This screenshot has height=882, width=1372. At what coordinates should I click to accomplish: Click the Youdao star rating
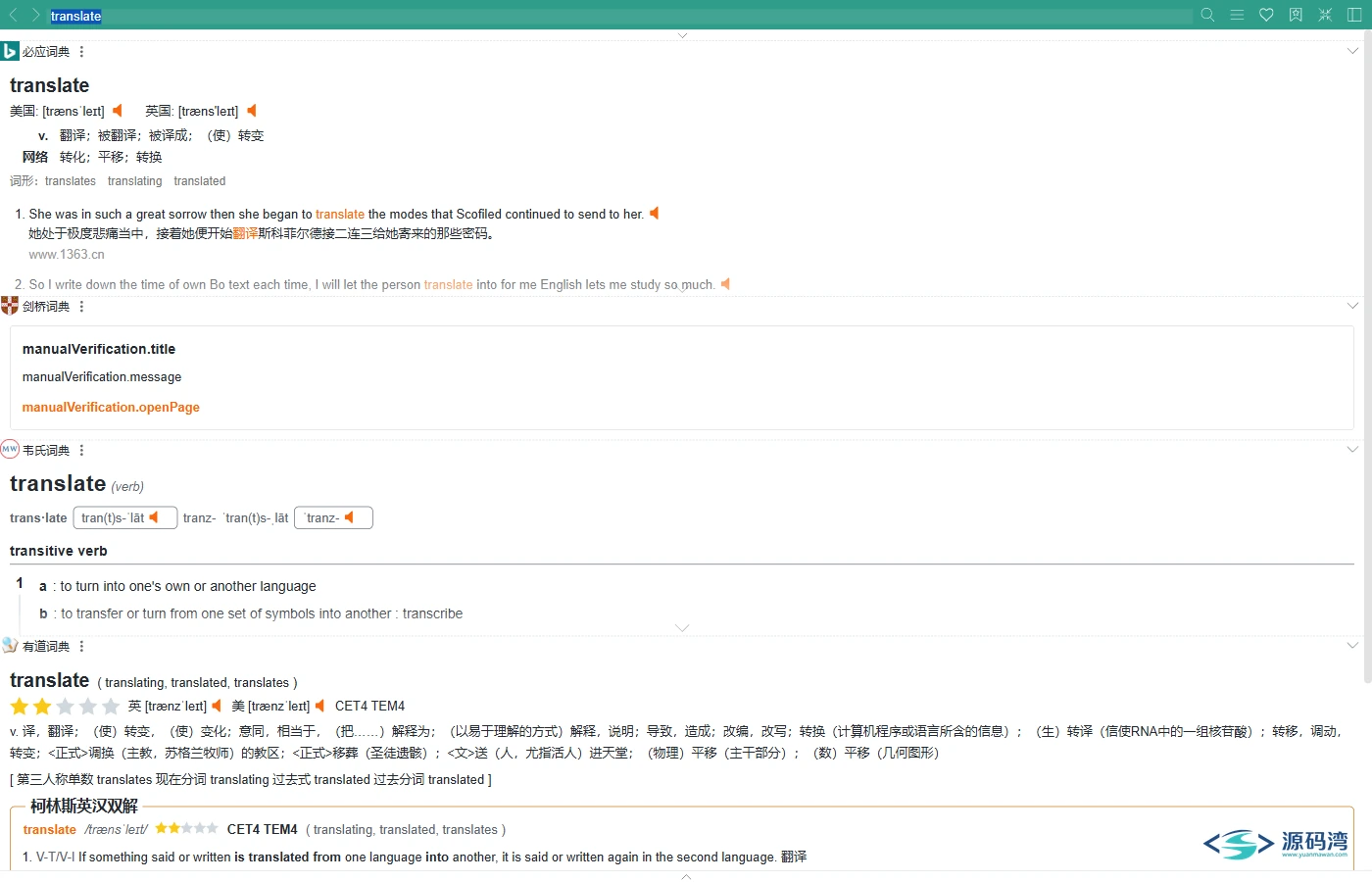[65, 707]
